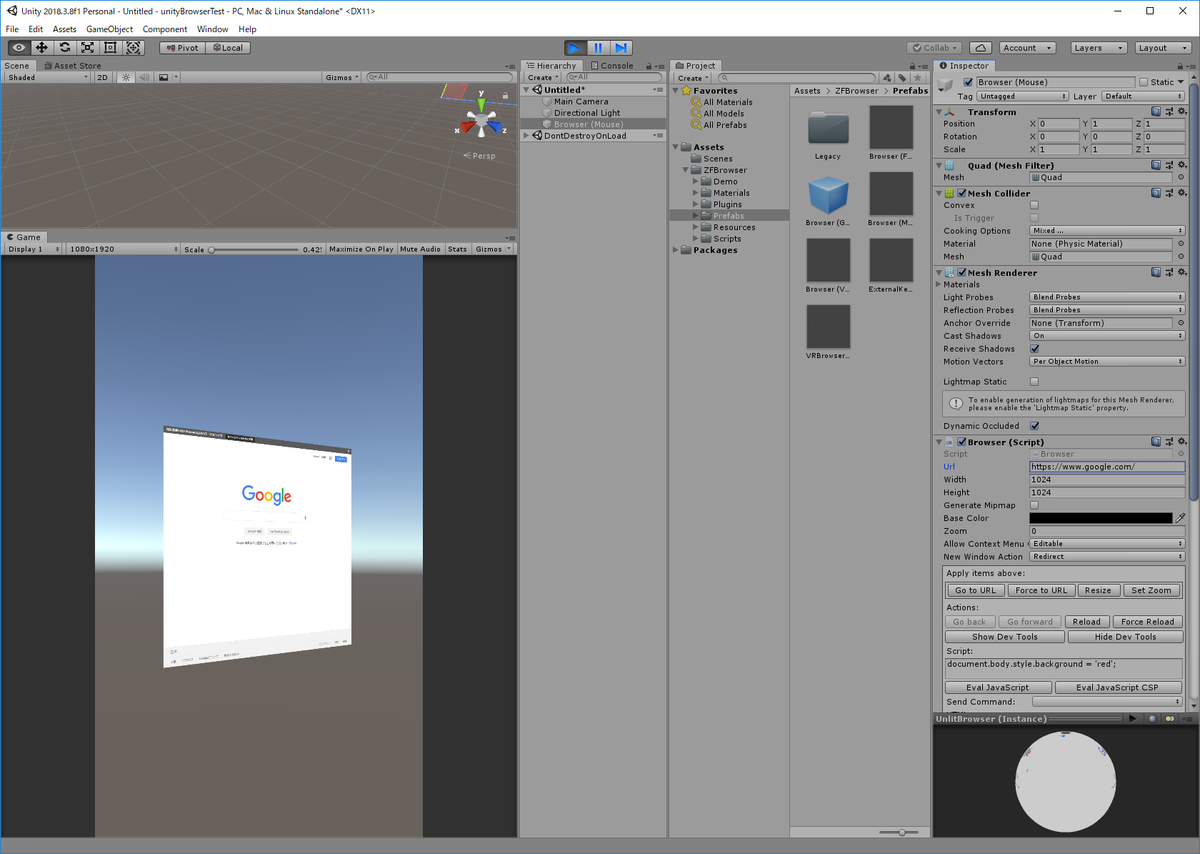Toggle the Static checkbox

click(1144, 82)
